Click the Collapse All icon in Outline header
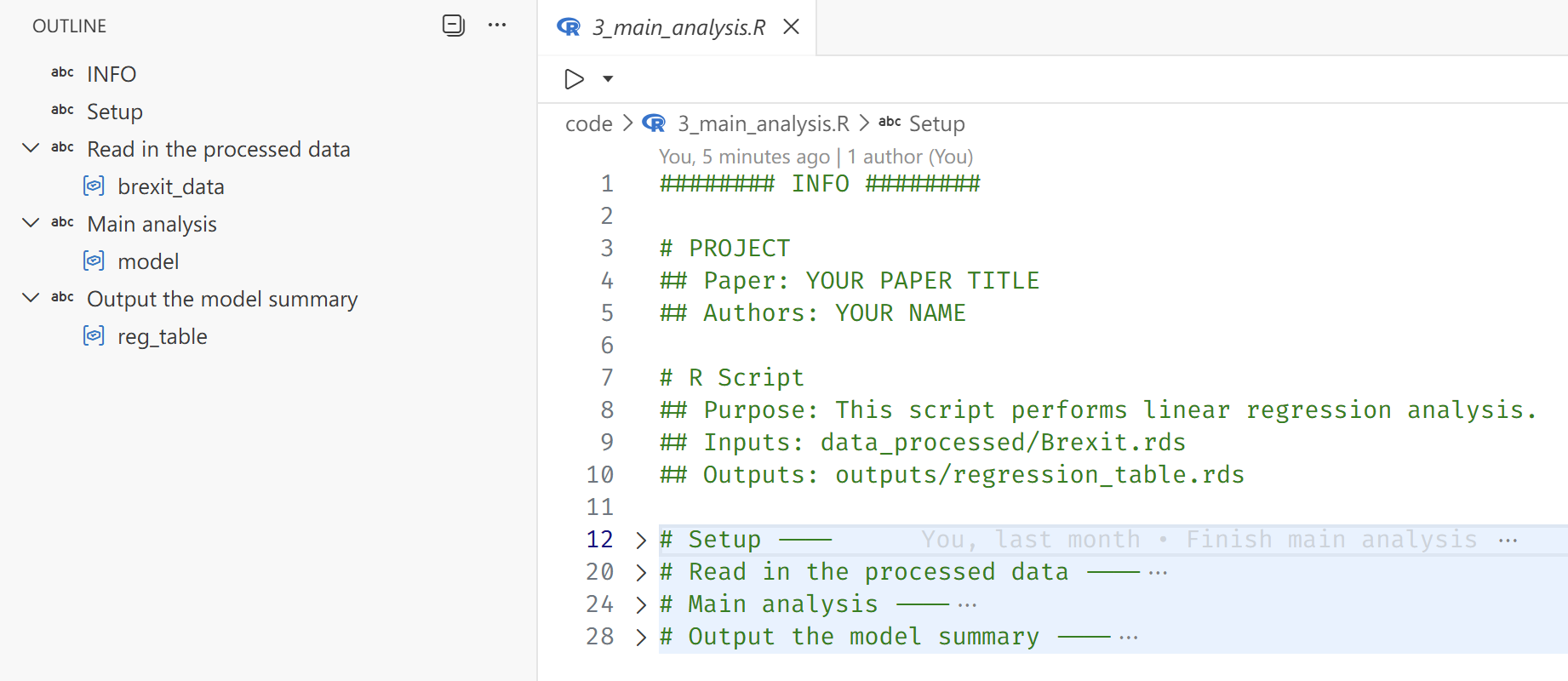The height and width of the screenshot is (681, 1568). (453, 26)
